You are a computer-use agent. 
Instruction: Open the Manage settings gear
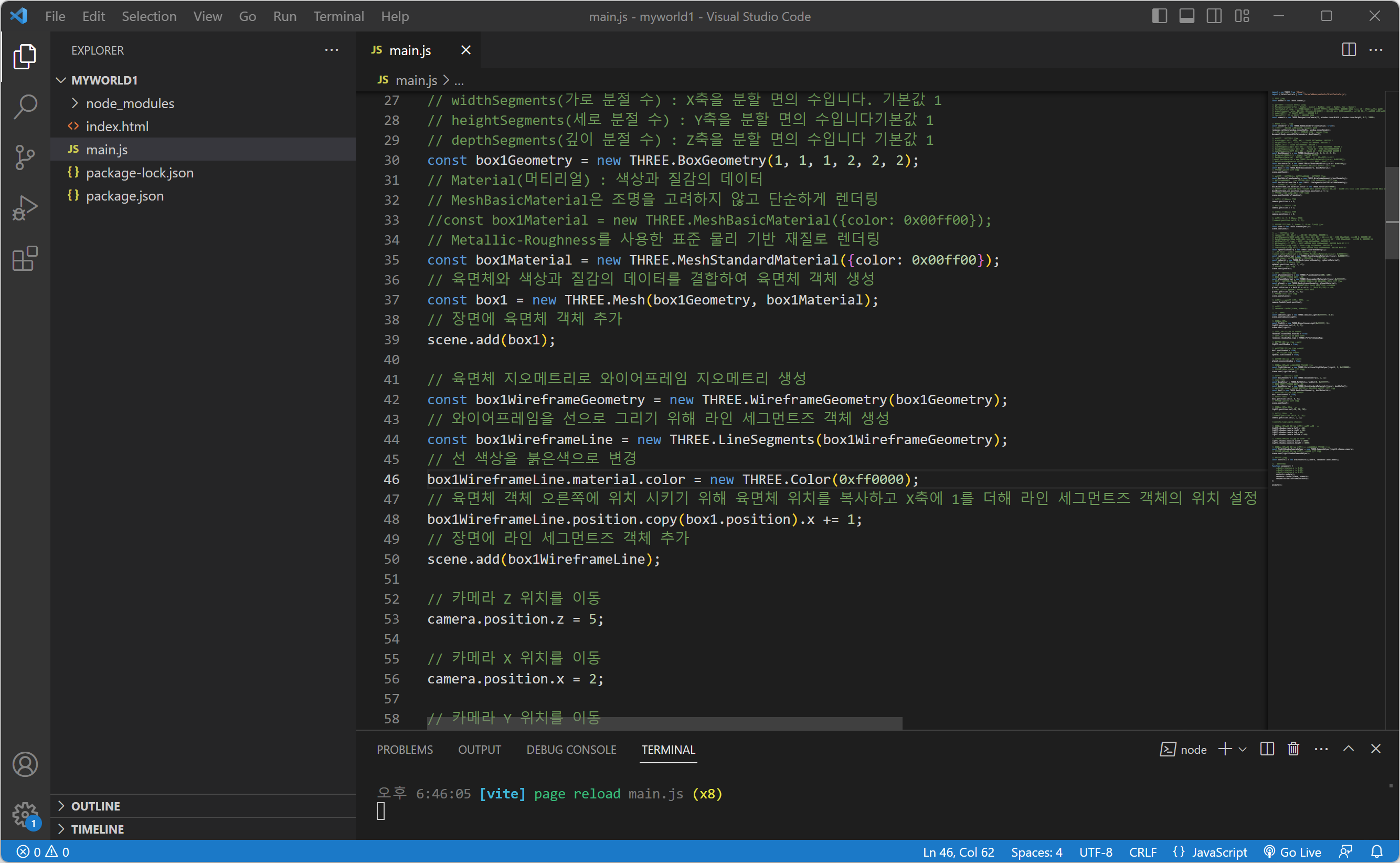pyautogui.click(x=25, y=814)
